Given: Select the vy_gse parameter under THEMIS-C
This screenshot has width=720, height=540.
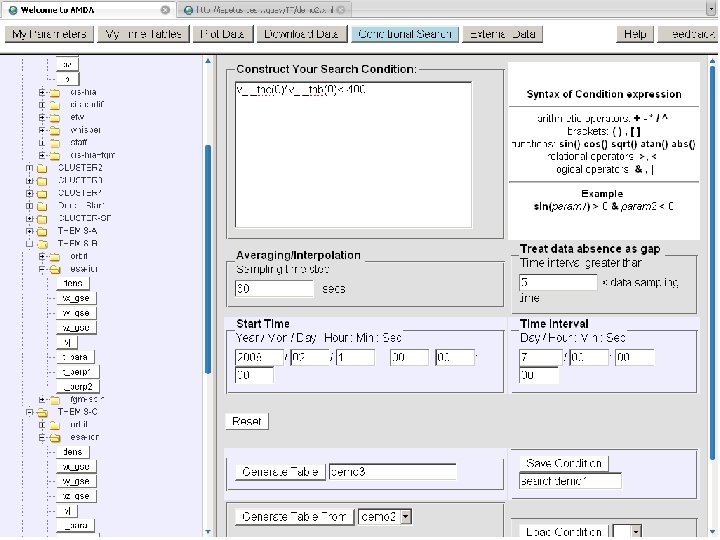Looking at the screenshot, I should 77,482.
